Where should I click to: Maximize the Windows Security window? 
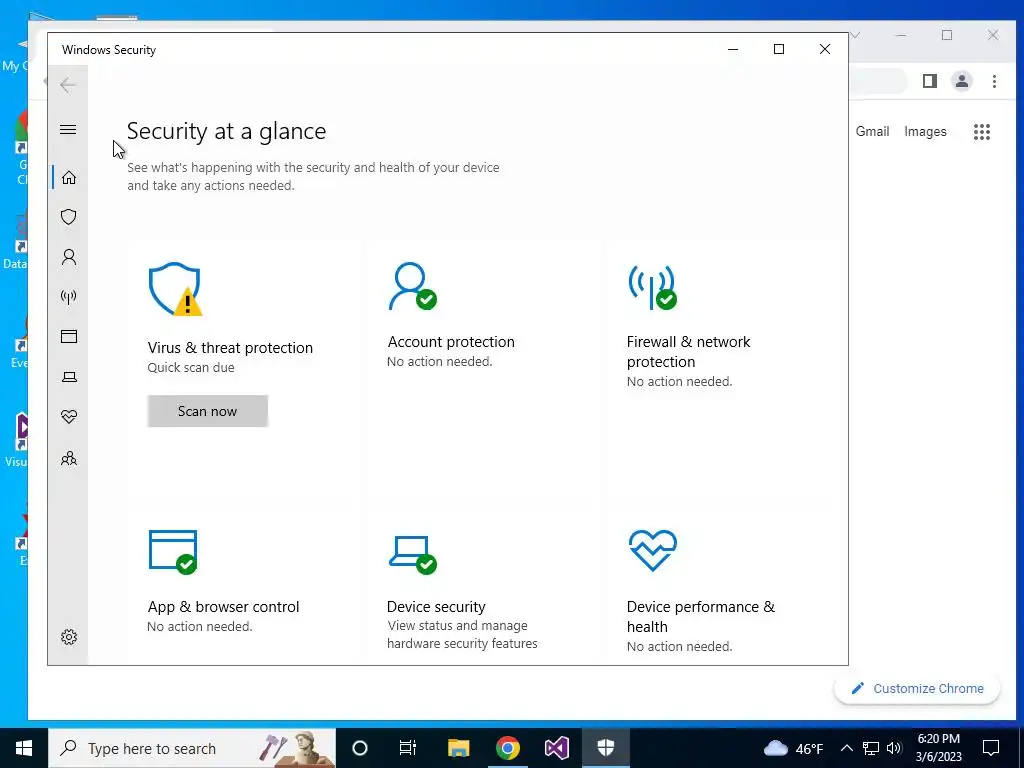[778, 49]
